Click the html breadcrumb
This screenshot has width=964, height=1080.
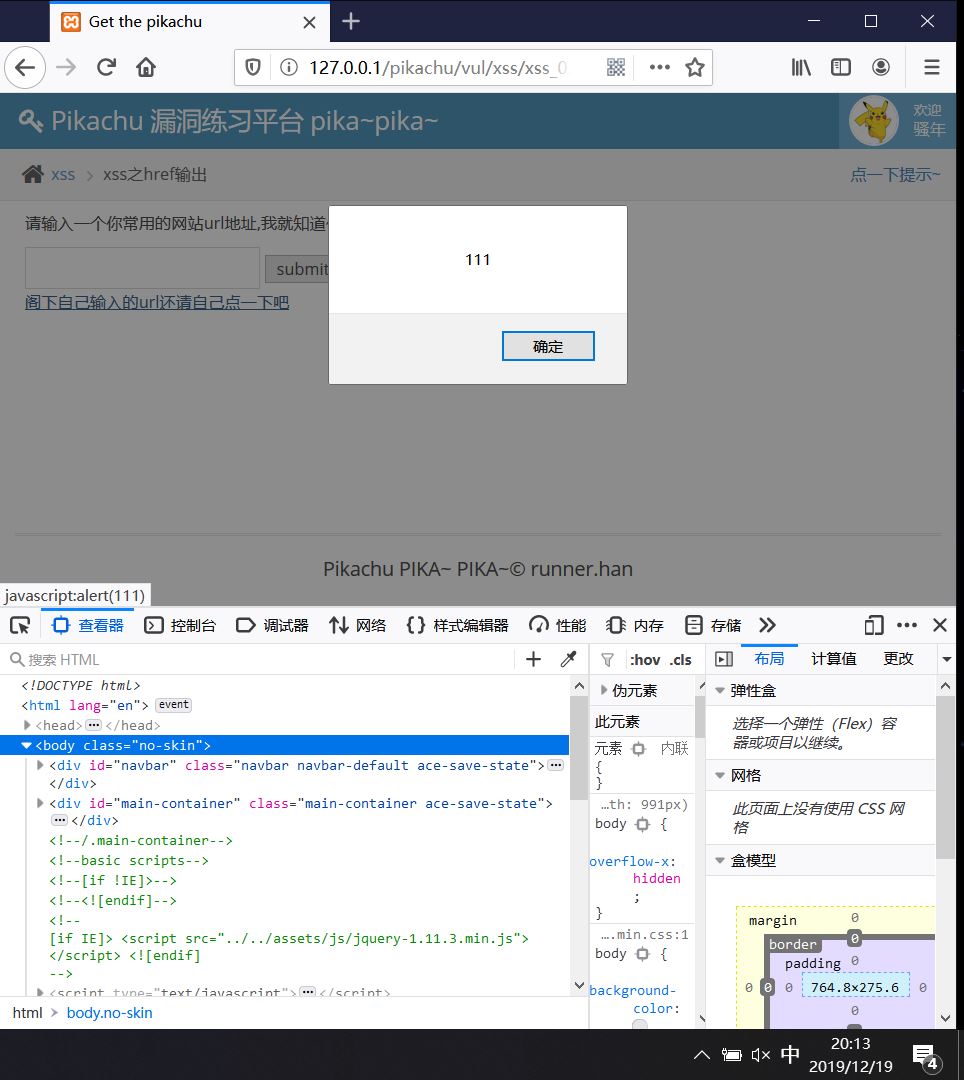coord(28,1013)
